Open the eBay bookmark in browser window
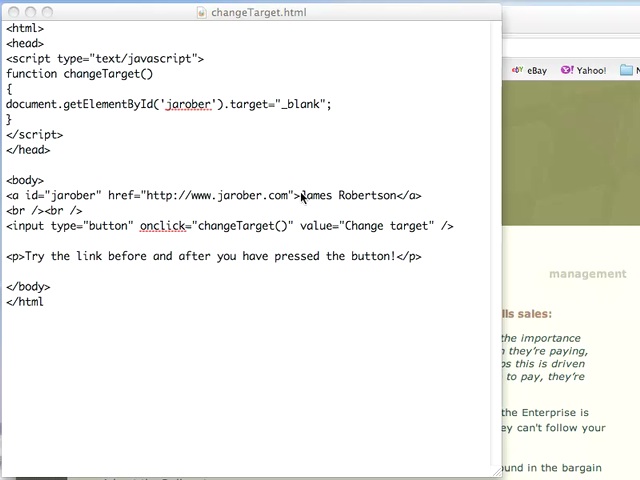 point(529,71)
